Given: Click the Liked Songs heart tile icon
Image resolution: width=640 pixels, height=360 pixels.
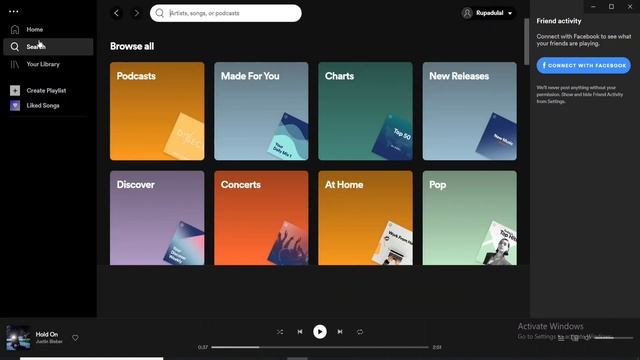Looking at the screenshot, I should tap(15, 105).
